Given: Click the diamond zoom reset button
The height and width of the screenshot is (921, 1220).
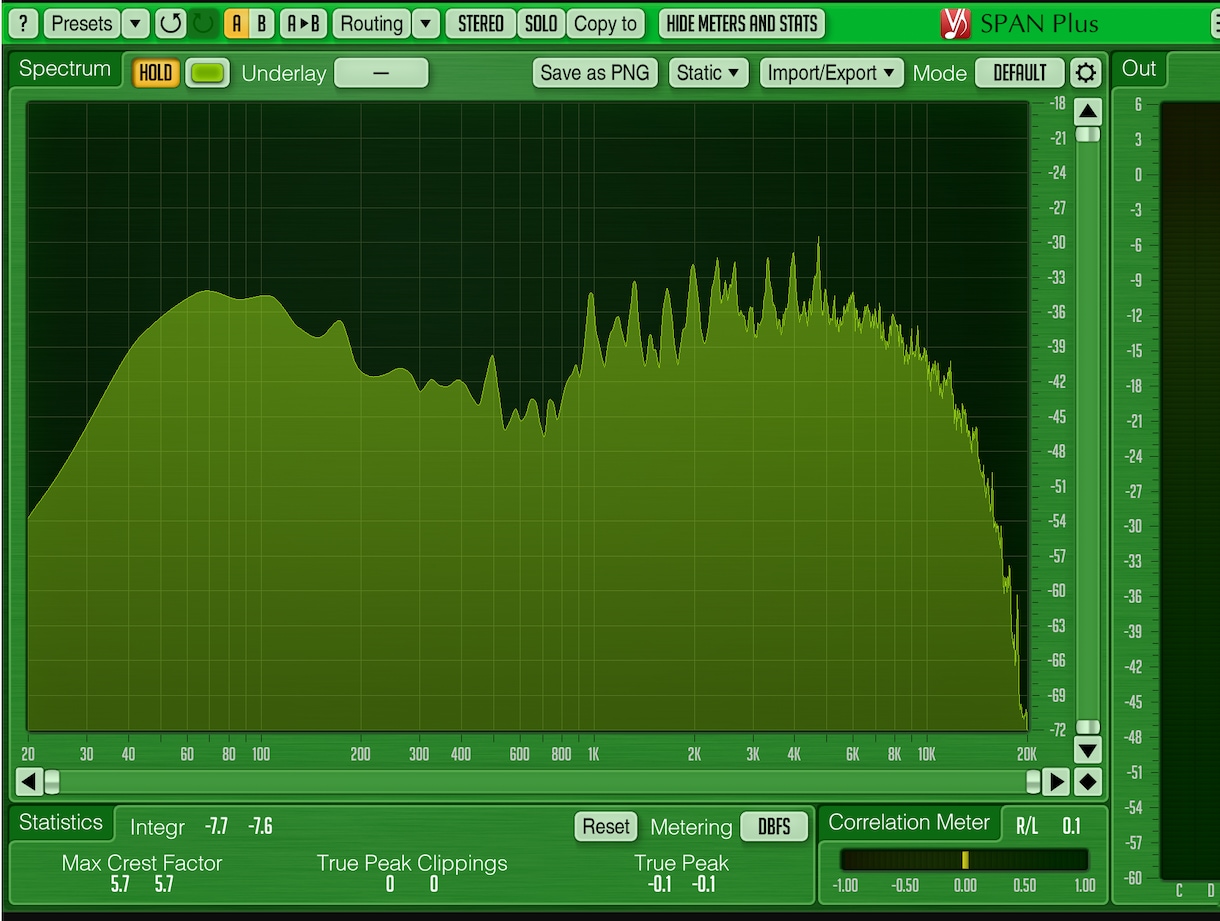Looking at the screenshot, I should [x=1087, y=782].
